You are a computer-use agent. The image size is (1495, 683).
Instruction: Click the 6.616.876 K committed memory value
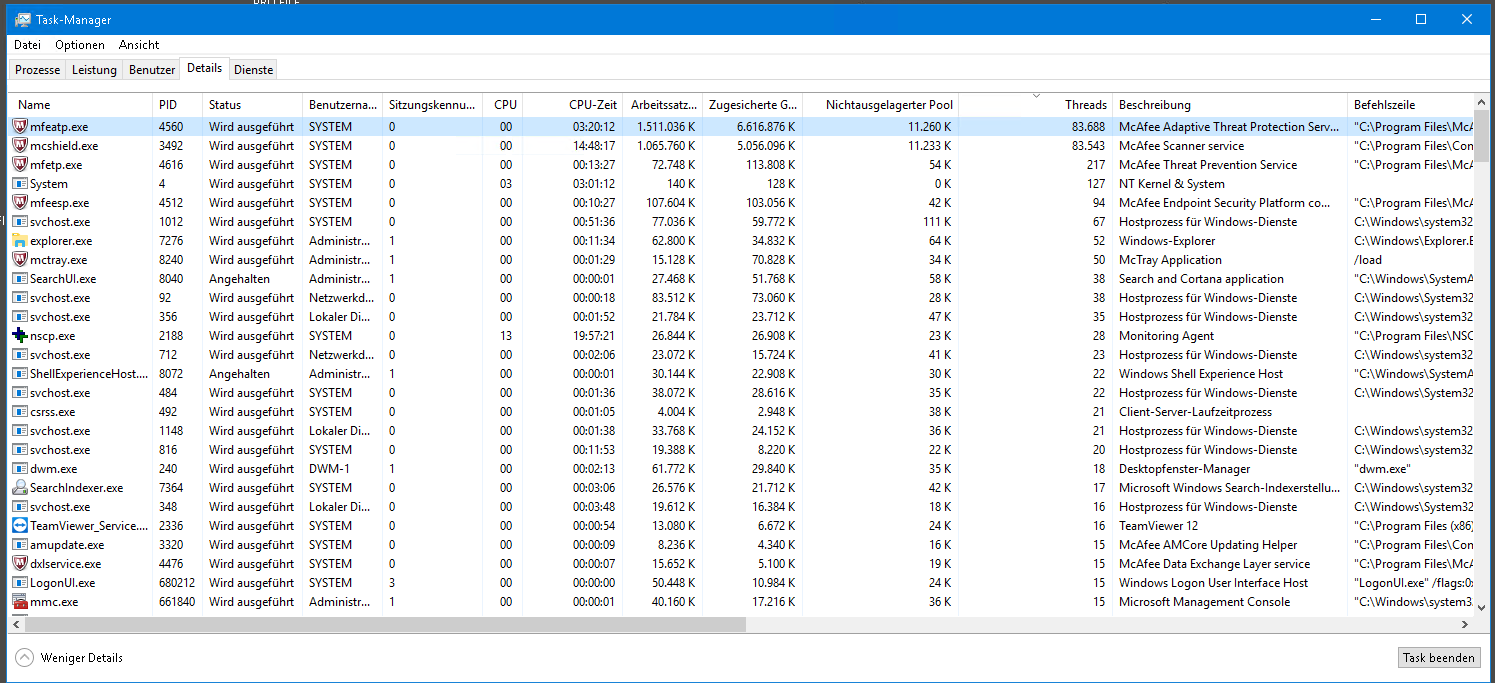767,127
